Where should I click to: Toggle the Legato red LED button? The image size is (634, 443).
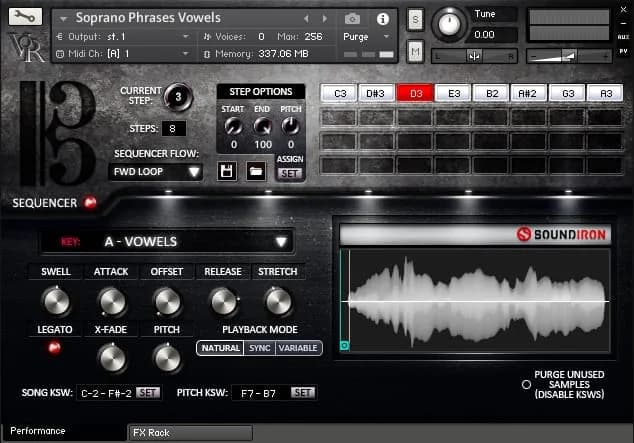[x=55, y=348]
